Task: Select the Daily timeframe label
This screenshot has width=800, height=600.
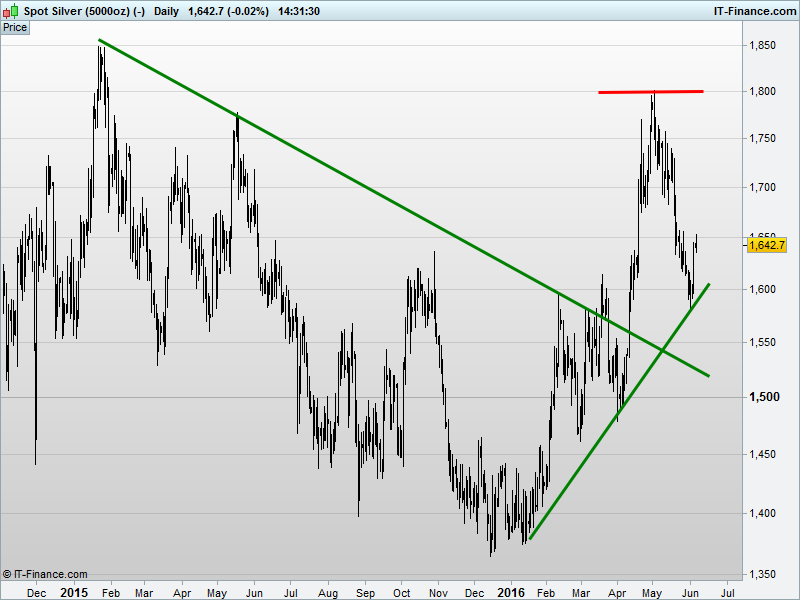Action: click(166, 11)
